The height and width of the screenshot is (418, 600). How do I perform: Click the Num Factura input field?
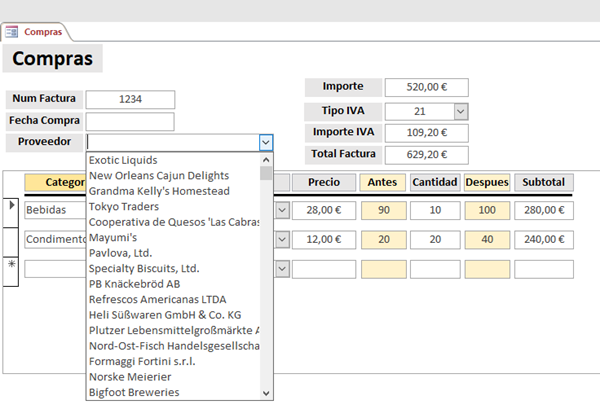click(x=130, y=99)
